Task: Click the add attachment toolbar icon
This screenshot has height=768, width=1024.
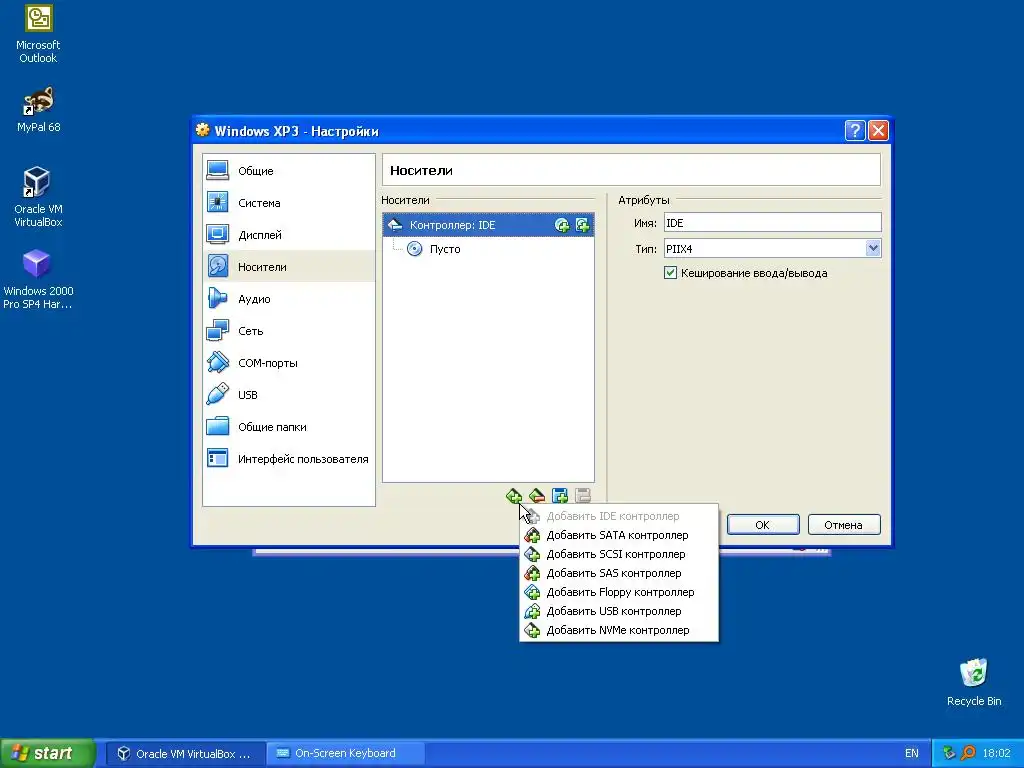Action: click(560, 496)
